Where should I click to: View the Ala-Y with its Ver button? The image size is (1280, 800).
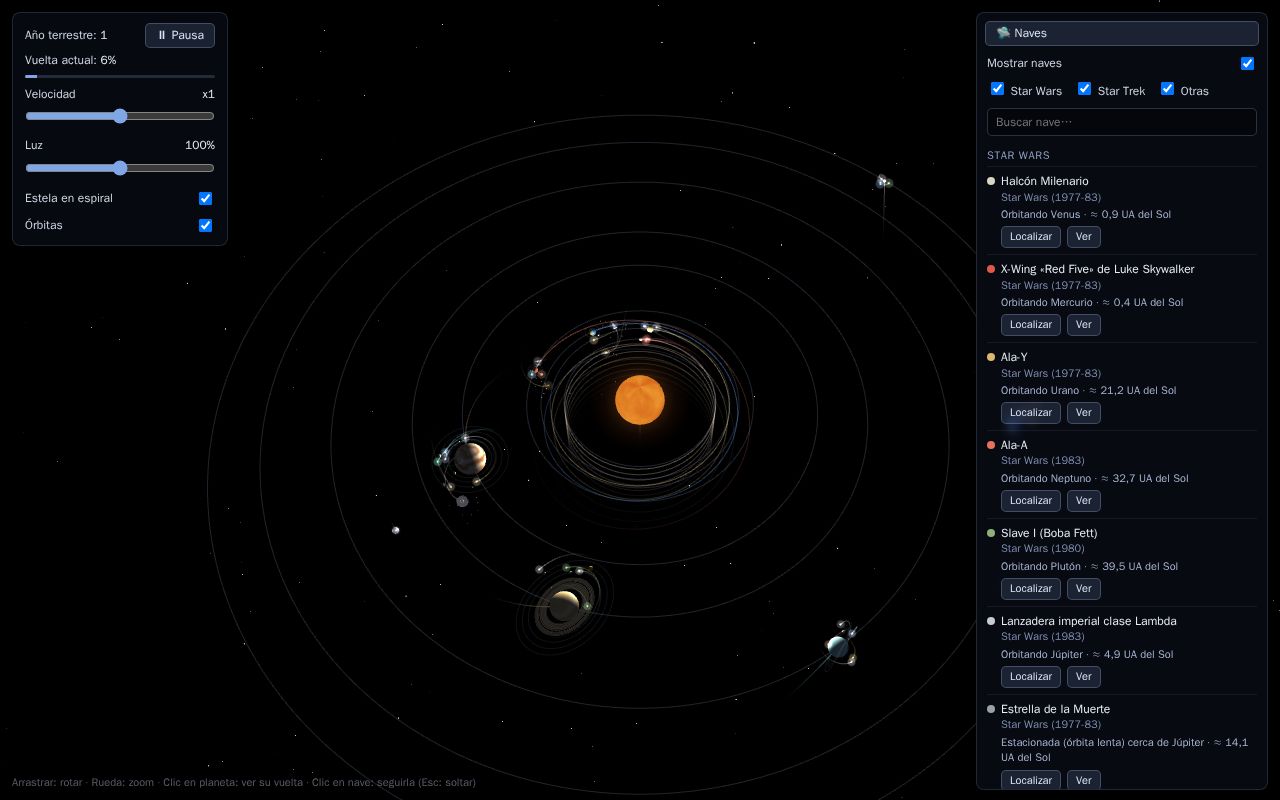[1084, 413]
